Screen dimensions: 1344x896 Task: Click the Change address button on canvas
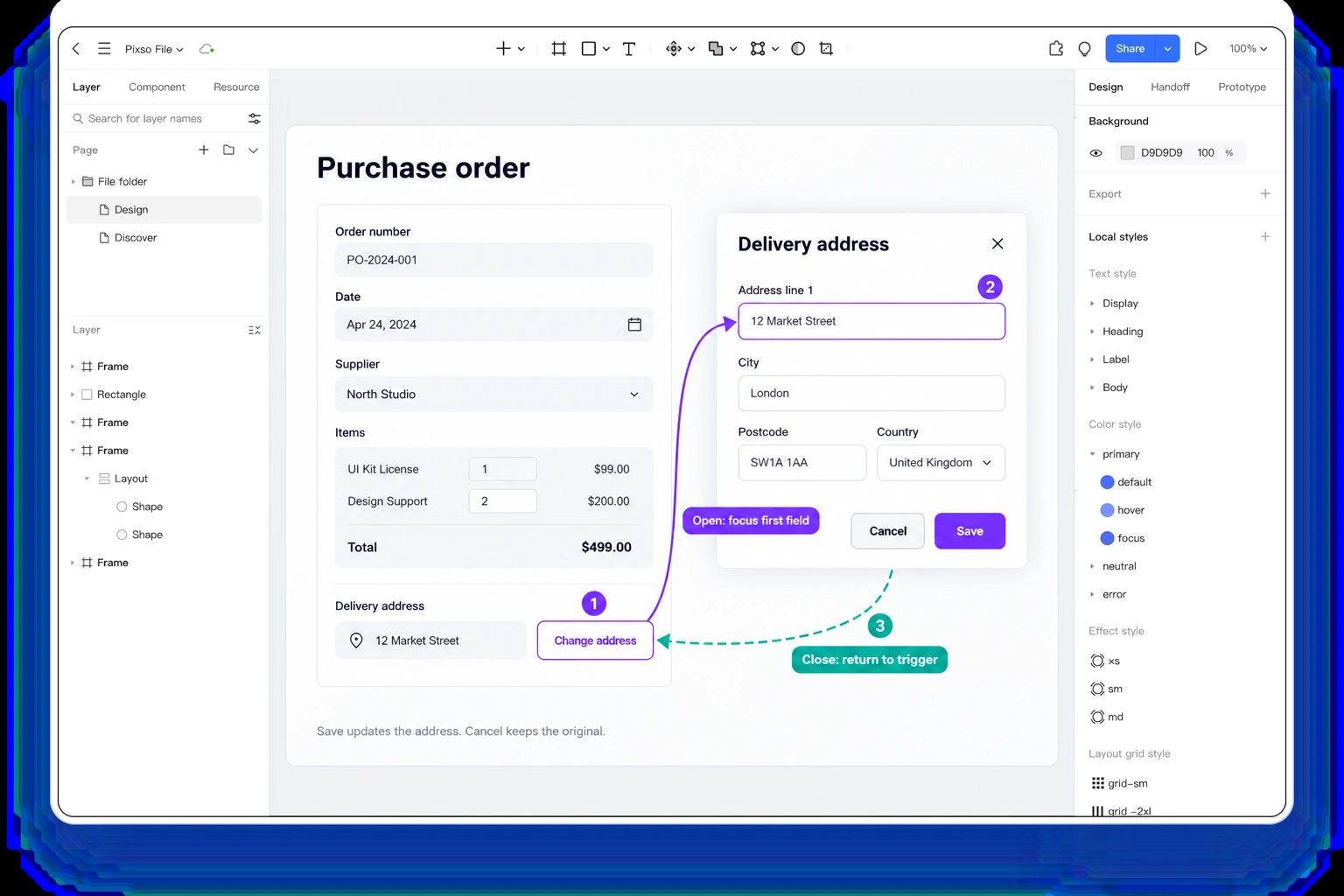coord(595,640)
